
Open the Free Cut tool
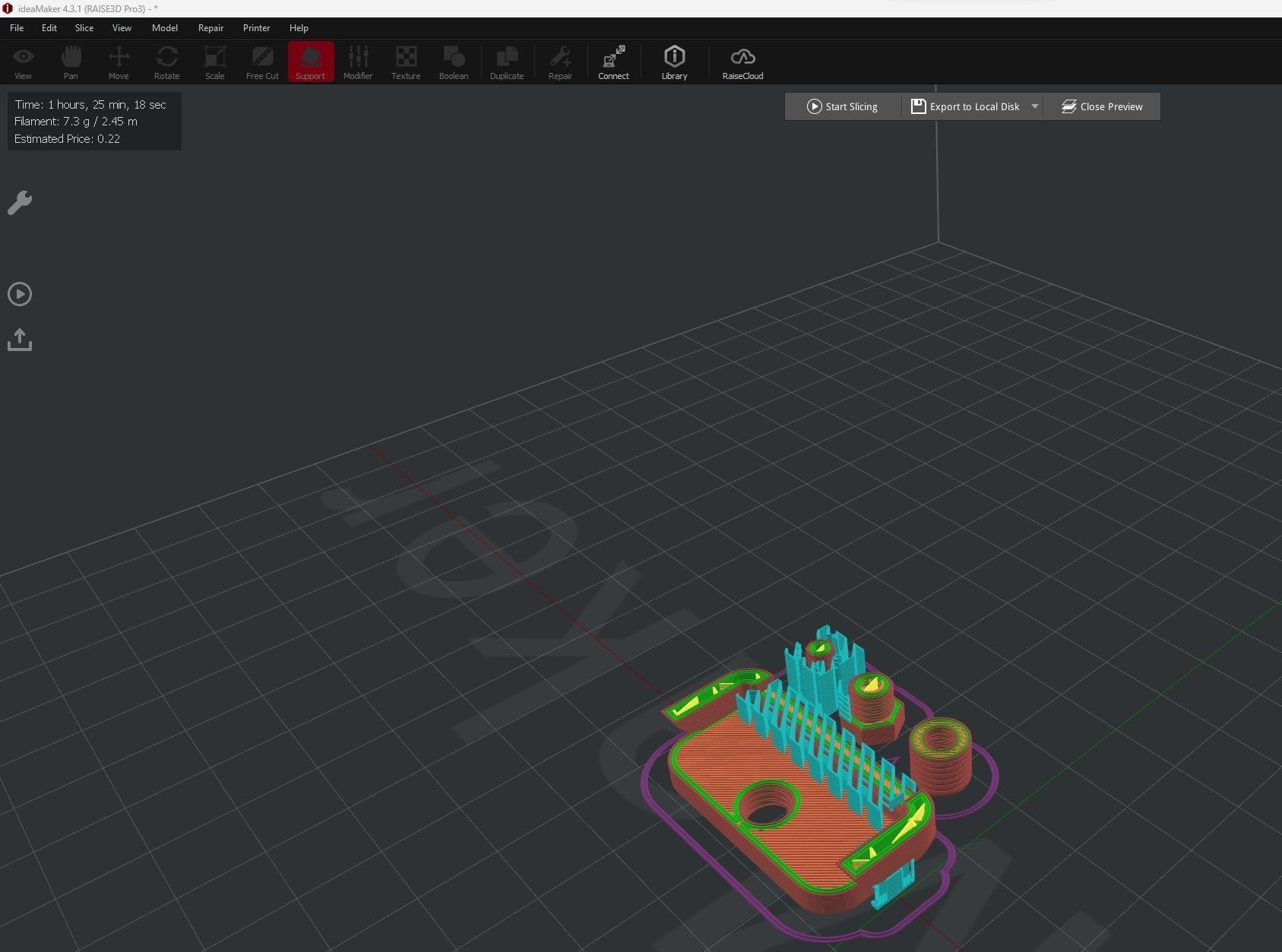[262, 62]
